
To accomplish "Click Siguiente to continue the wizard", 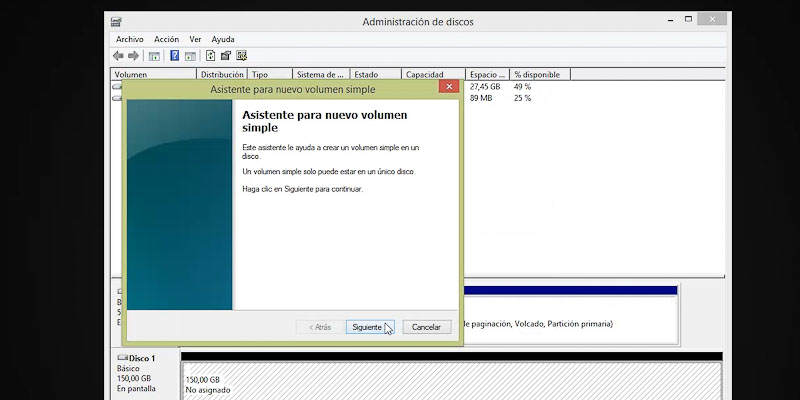I will (x=370, y=327).
